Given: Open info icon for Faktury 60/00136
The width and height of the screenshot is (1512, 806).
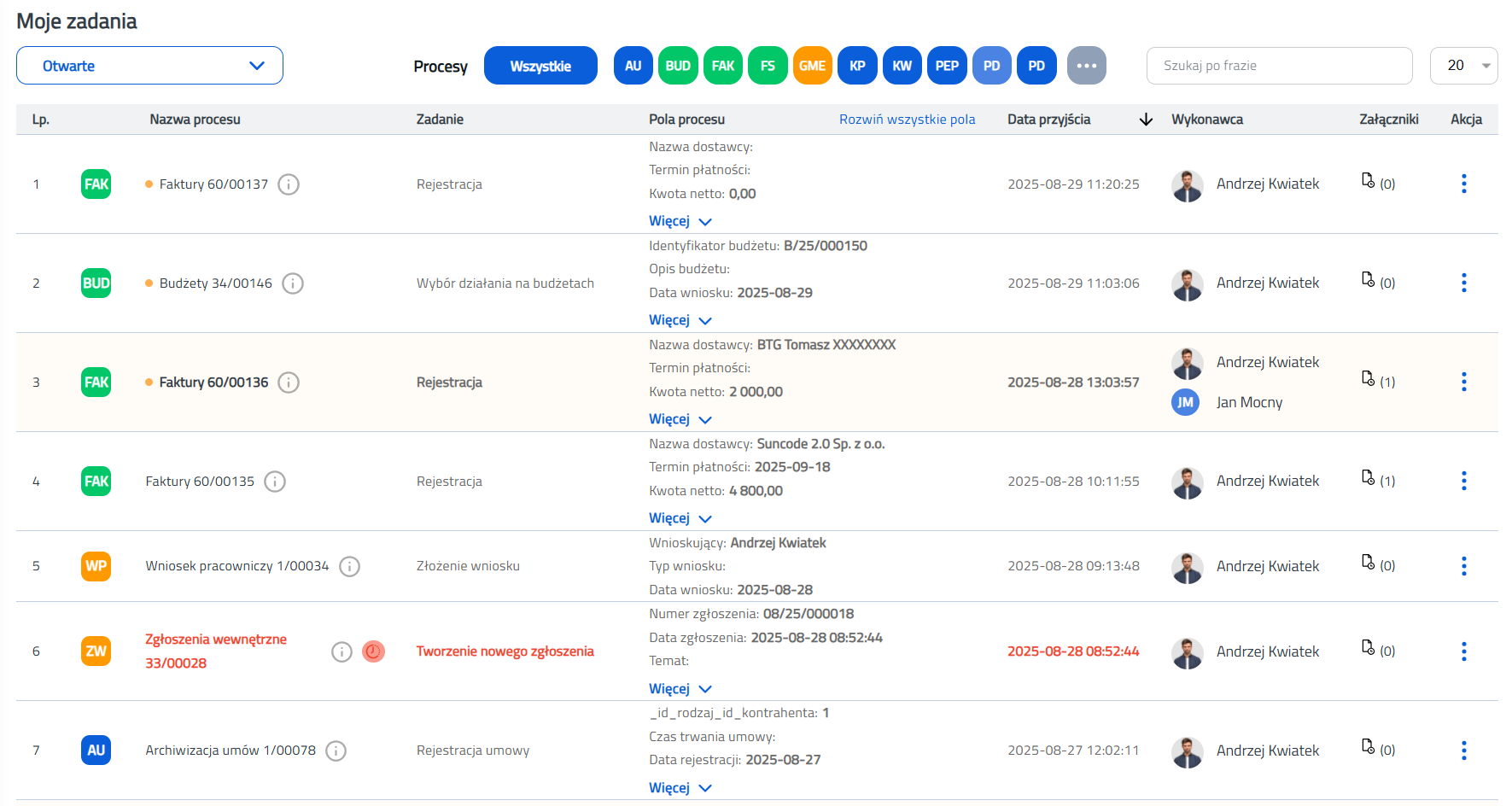Looking at the screenshot, I should coord(289,383).
